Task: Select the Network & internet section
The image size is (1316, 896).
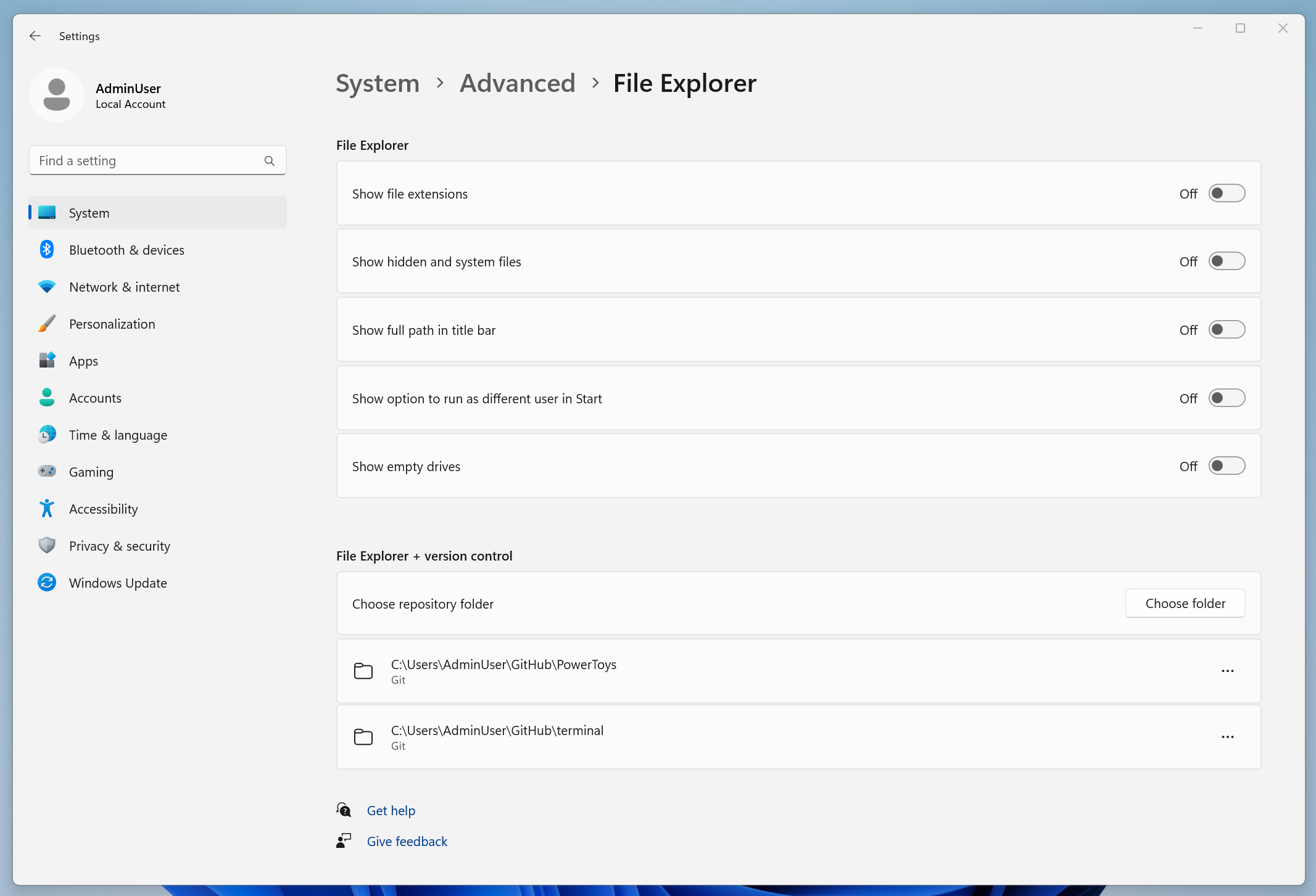Action: pos(124,287)
